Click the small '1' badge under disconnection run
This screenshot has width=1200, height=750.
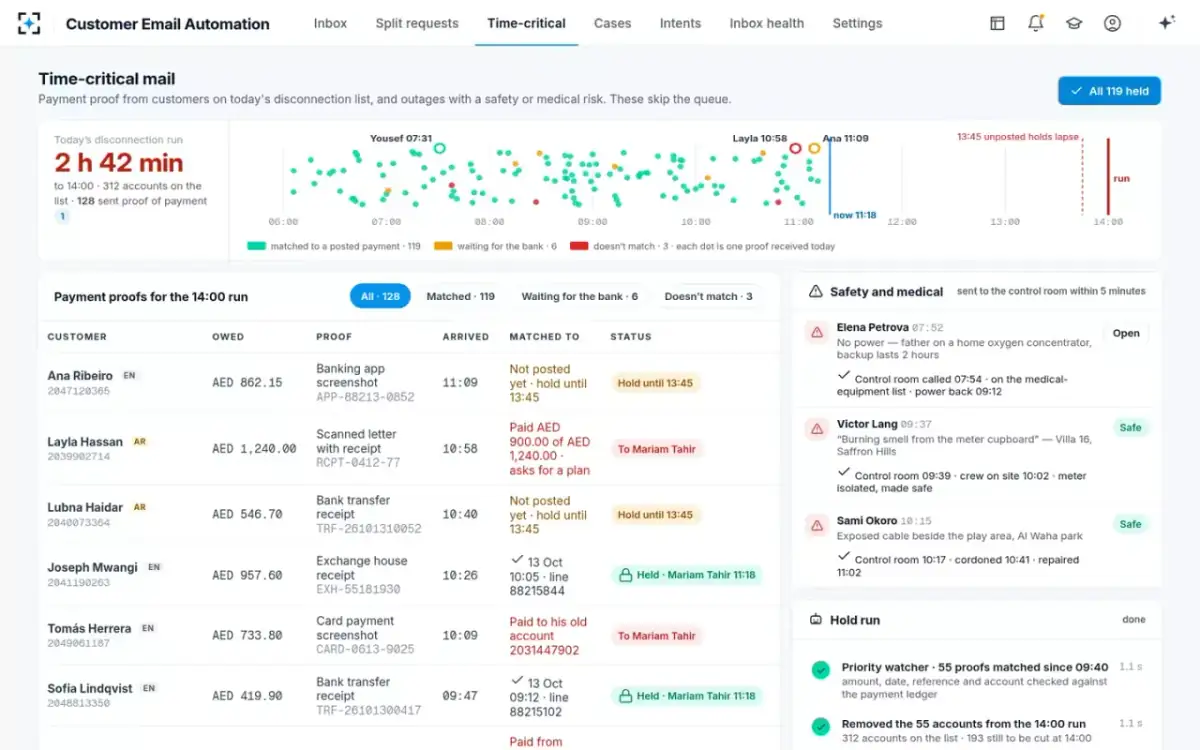(x=62, y=216)
